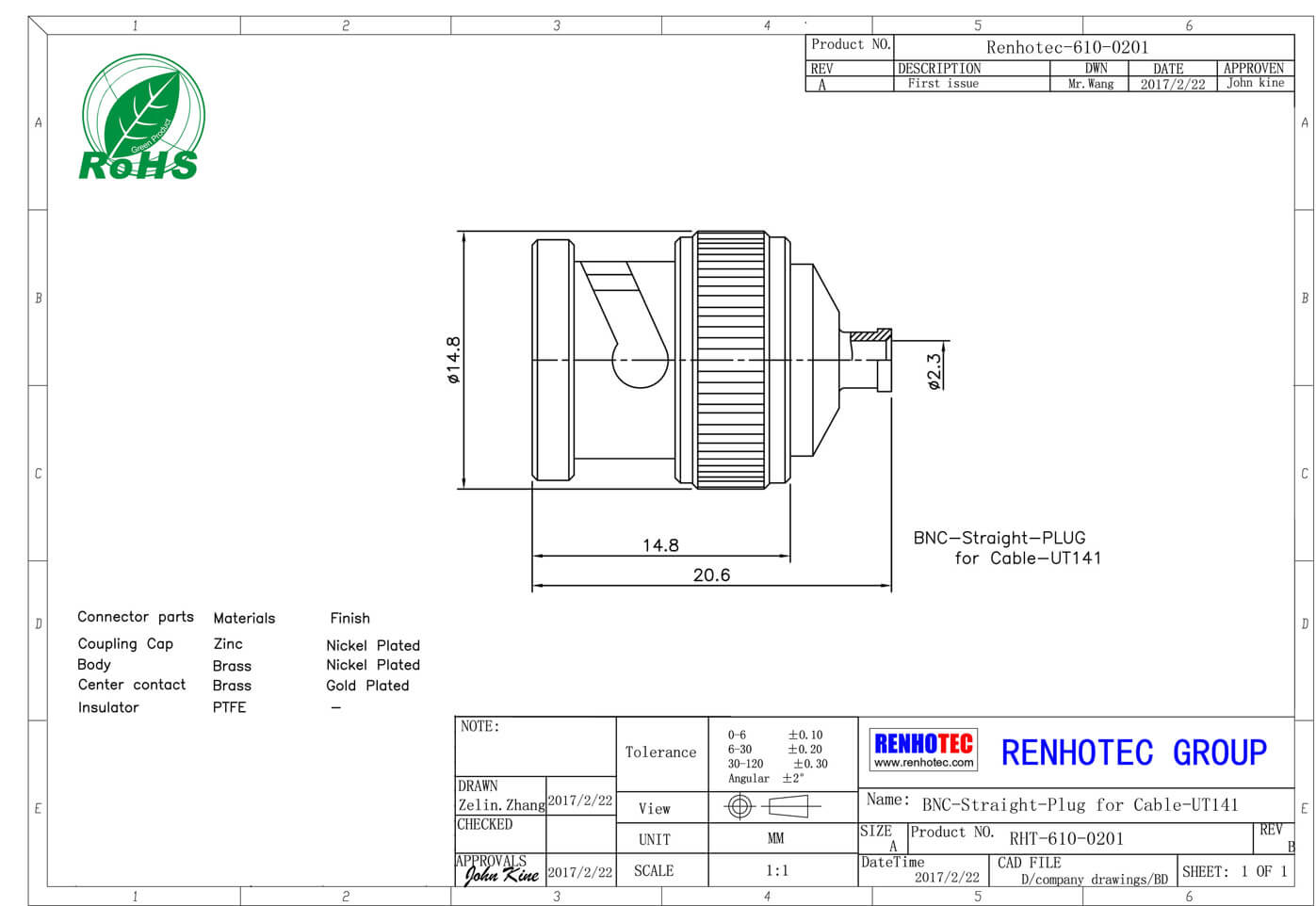Click the UNIT MM value cell

coord(775,838)
